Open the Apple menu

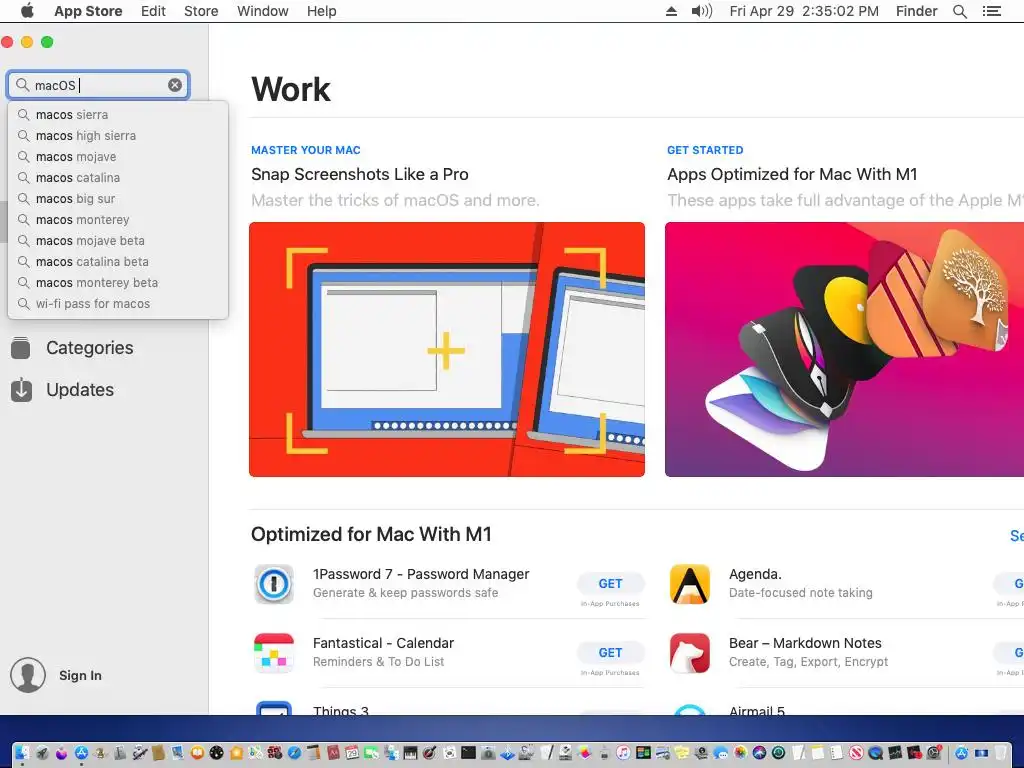tap(27, 11)
